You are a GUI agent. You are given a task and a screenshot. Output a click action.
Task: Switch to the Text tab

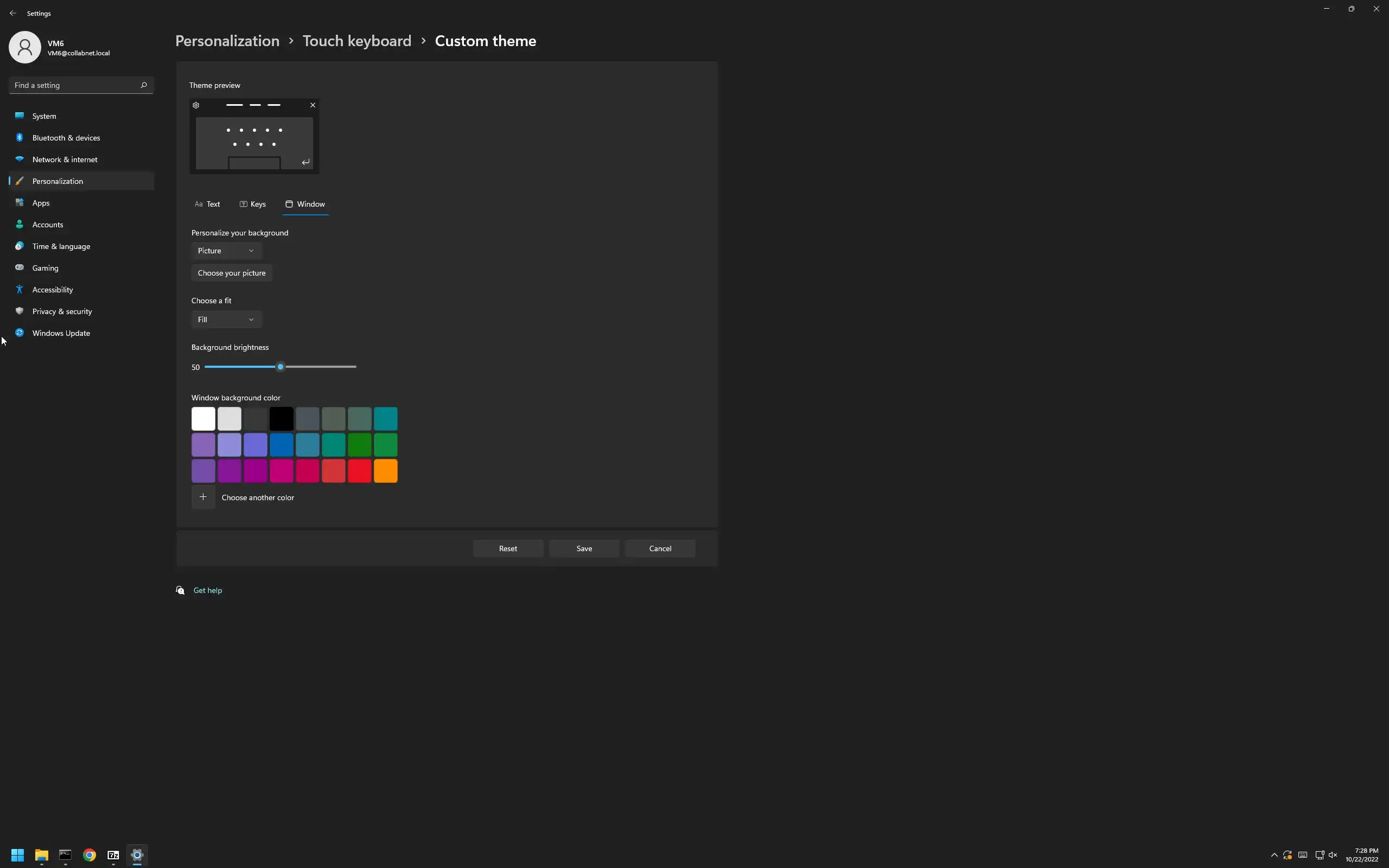coord(207,205)
